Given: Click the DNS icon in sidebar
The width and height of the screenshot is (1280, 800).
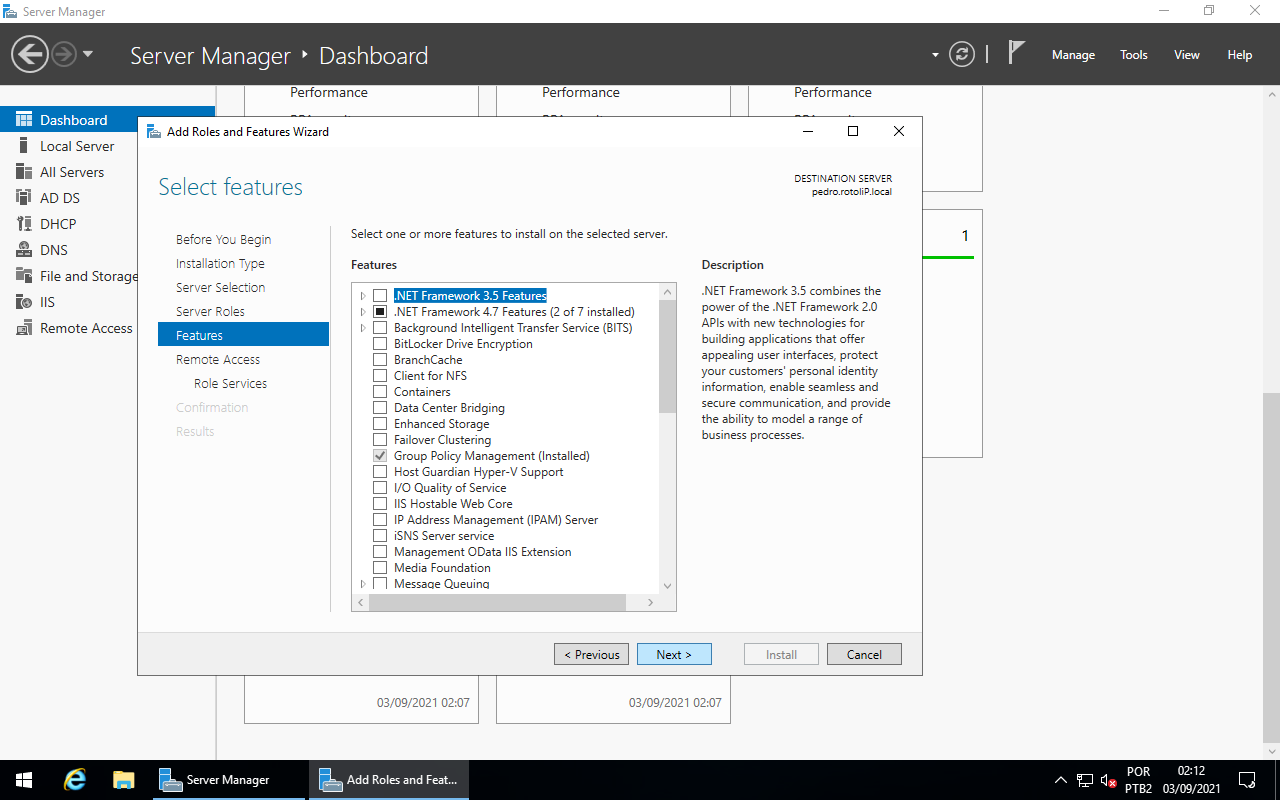Looking at the screenshot, I should (x=24, y=250).
